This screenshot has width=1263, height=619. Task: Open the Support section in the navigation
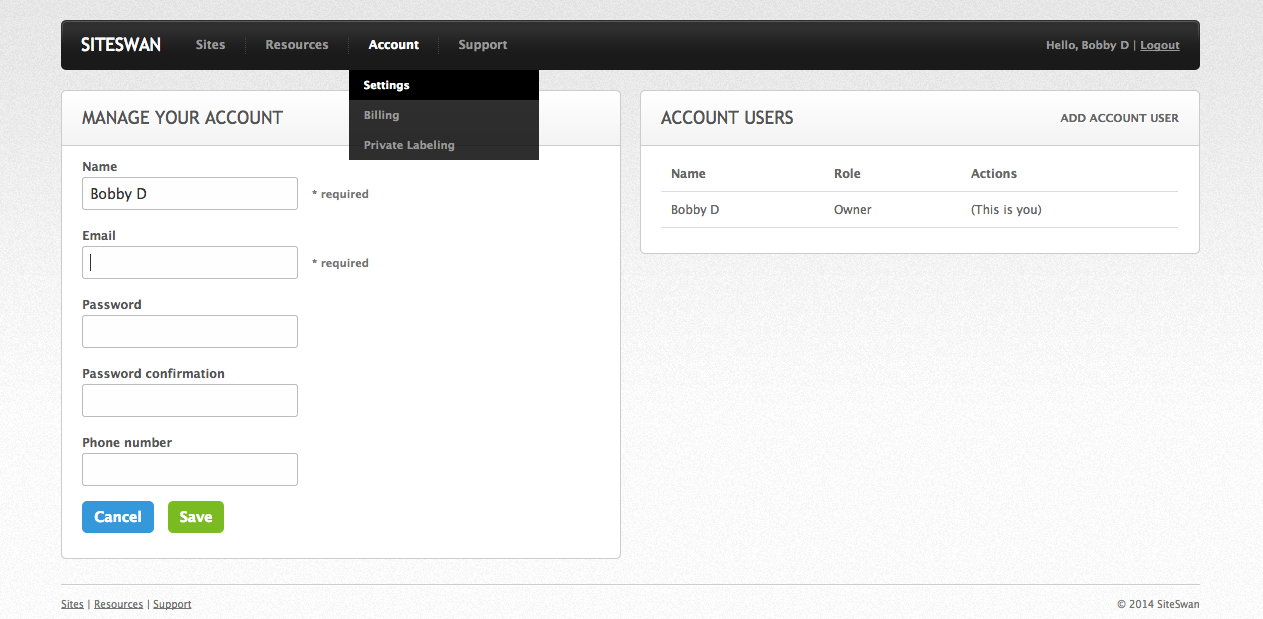[483, 44]
